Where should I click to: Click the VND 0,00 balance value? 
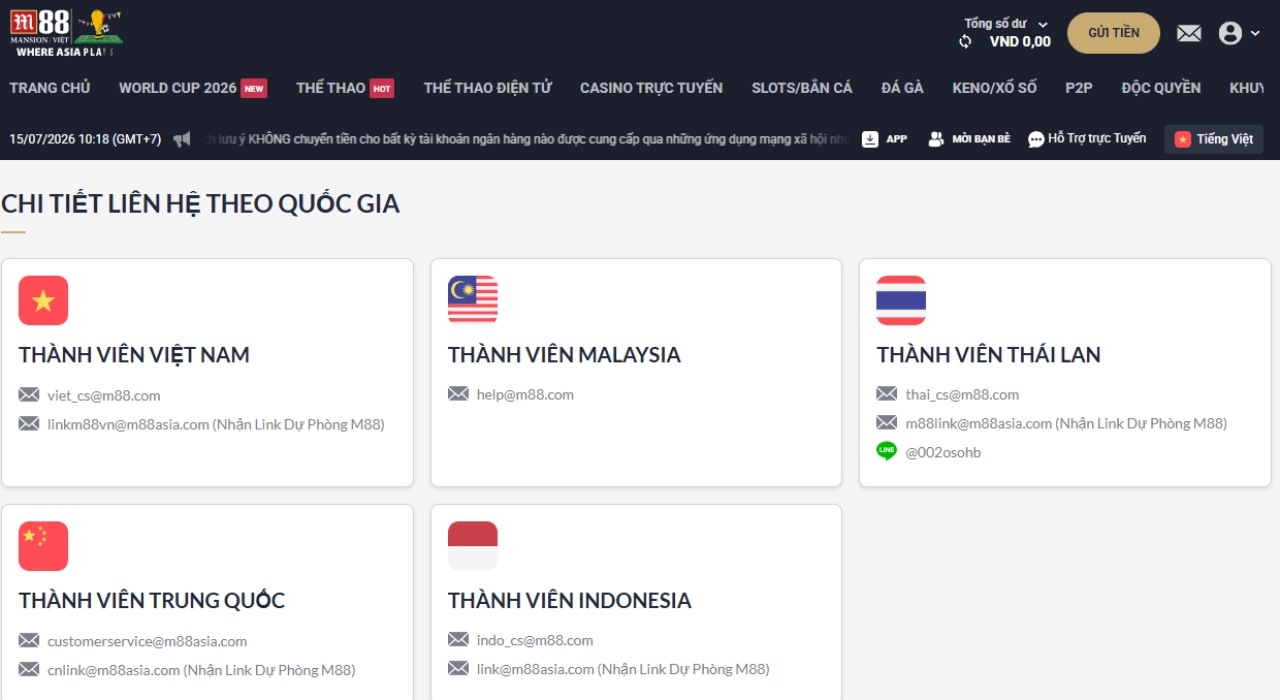[1020, 42]
